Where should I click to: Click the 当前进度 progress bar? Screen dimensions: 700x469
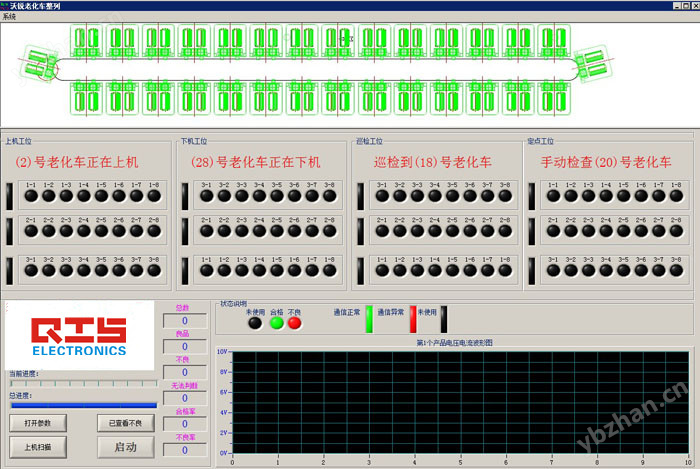(x=82, y=382)
